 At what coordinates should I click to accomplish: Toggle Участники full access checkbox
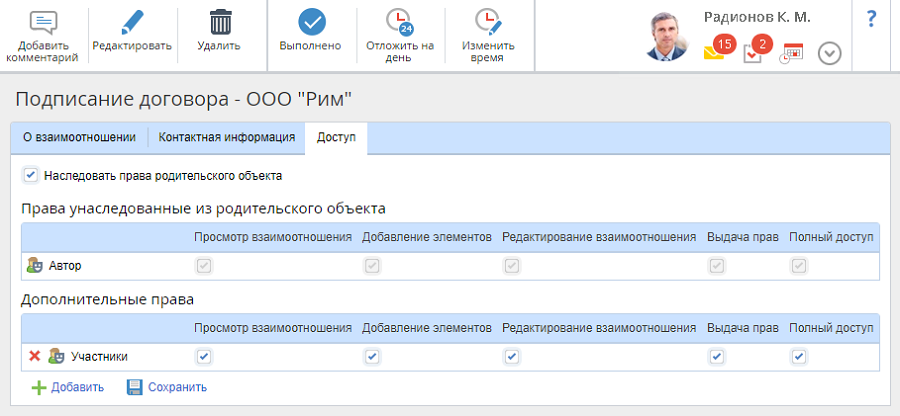(799, 356)
